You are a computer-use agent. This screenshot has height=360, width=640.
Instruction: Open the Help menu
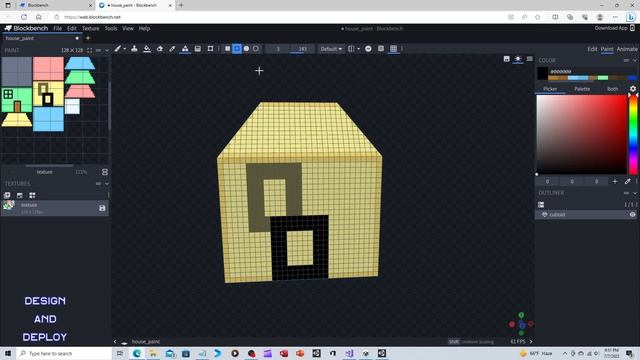(x=144, y=28)
